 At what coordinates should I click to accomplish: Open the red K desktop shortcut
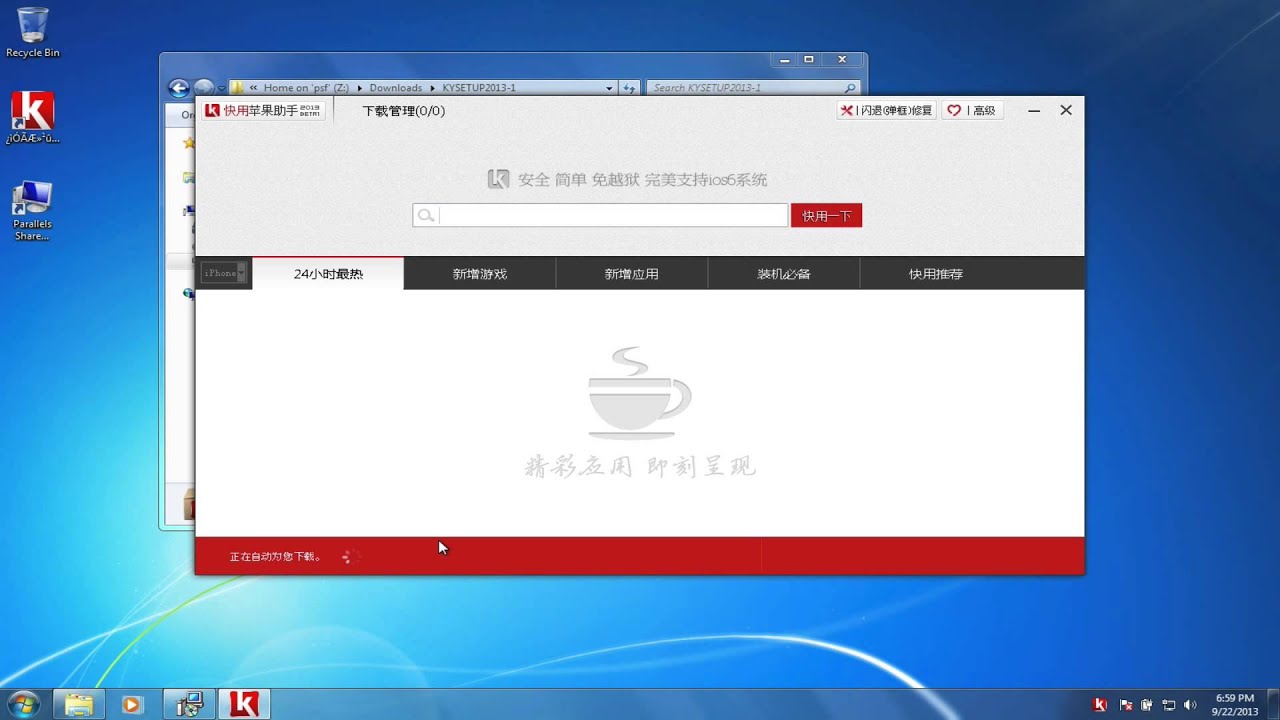click(32, 118)
